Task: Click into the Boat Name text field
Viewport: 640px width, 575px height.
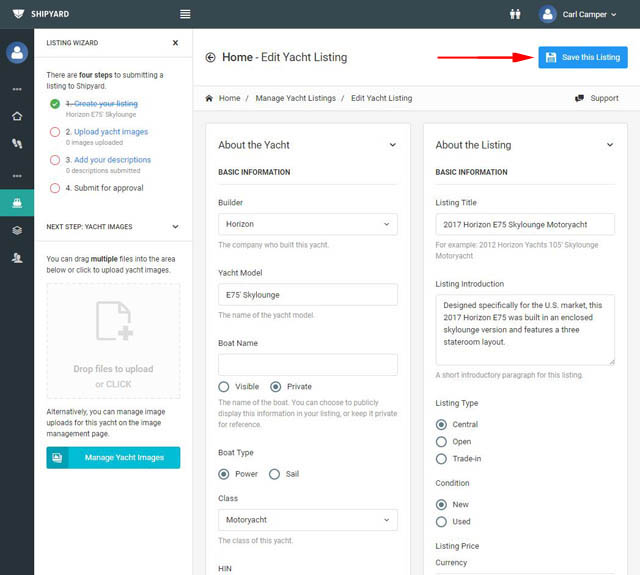Action: 307,365
